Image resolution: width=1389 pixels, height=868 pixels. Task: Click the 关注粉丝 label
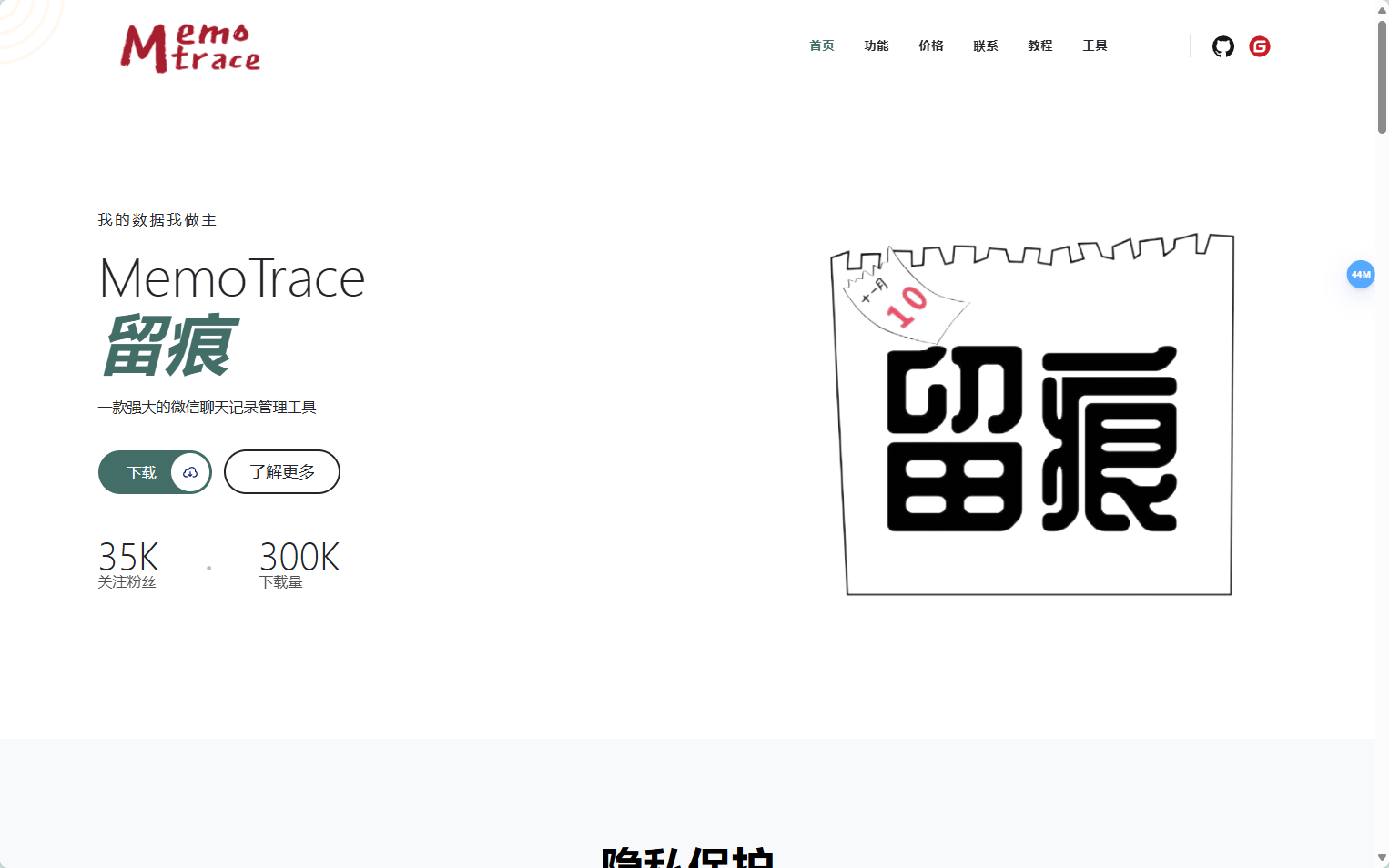point(127,582)
